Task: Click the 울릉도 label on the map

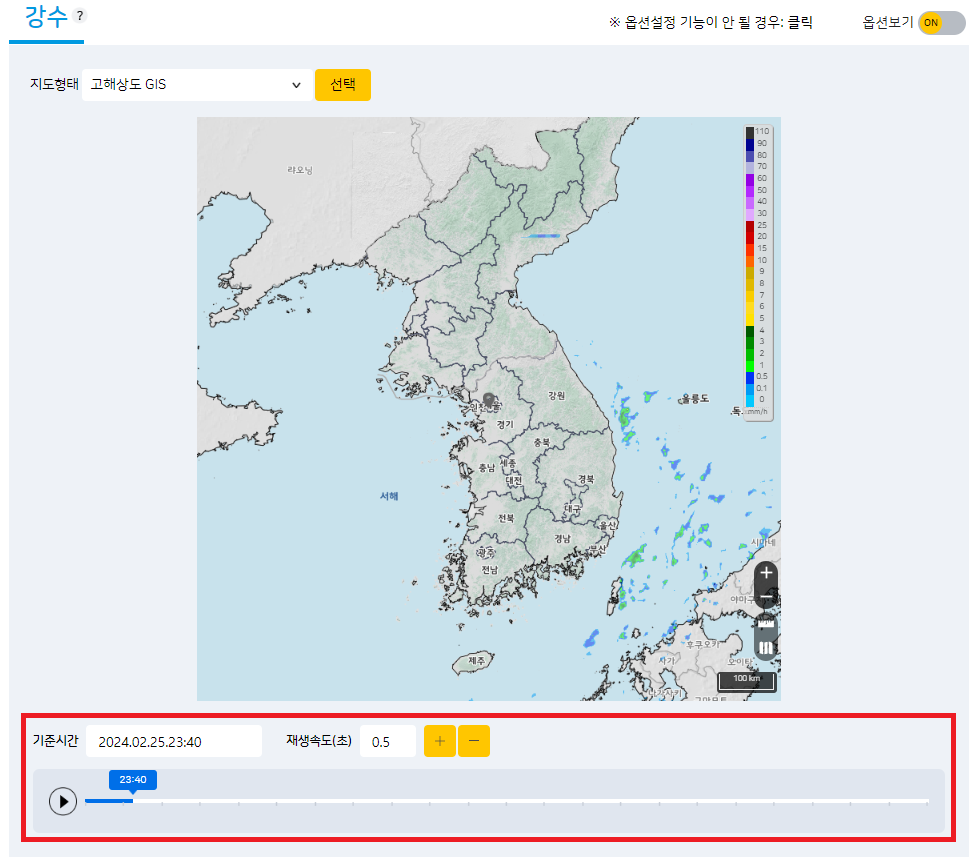Action: point(696,398)
